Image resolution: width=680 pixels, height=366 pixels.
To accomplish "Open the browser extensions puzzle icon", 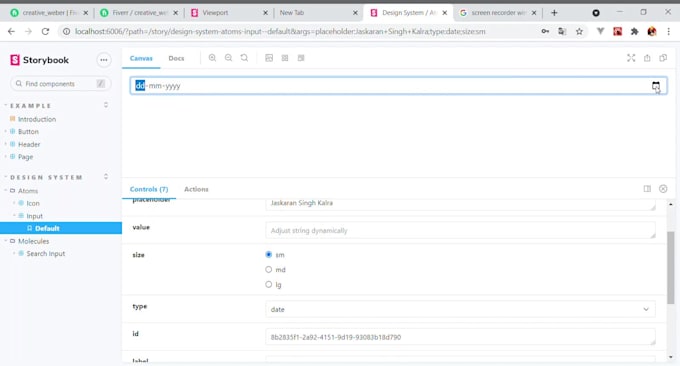I will pos(634,31).
